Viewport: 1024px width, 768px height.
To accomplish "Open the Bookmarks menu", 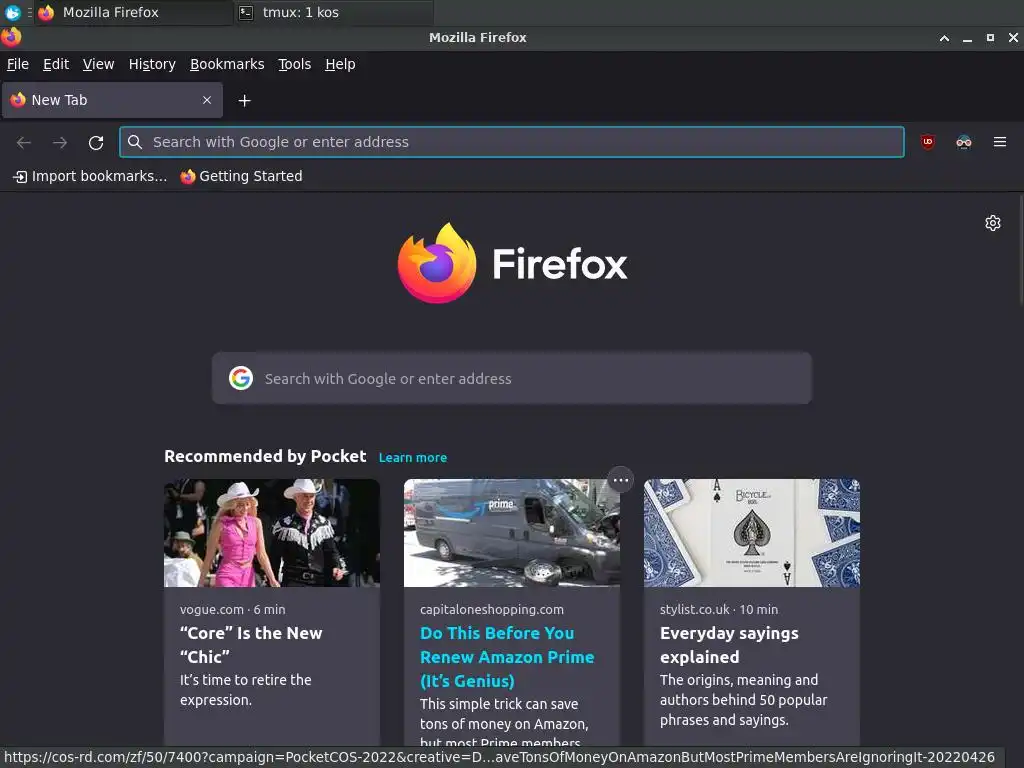I will point(227,64).
